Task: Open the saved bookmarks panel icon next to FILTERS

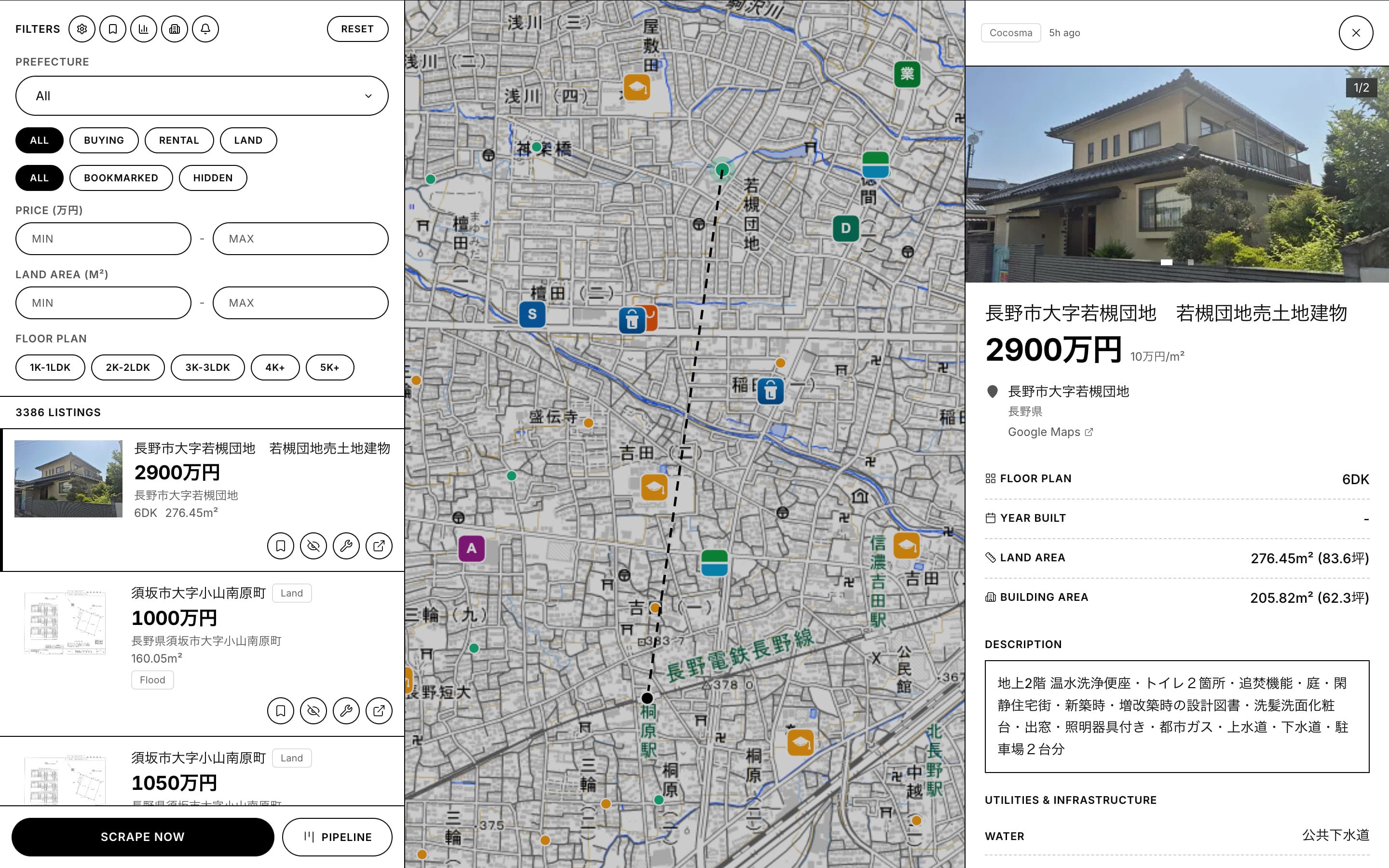Action: point(113,29)
